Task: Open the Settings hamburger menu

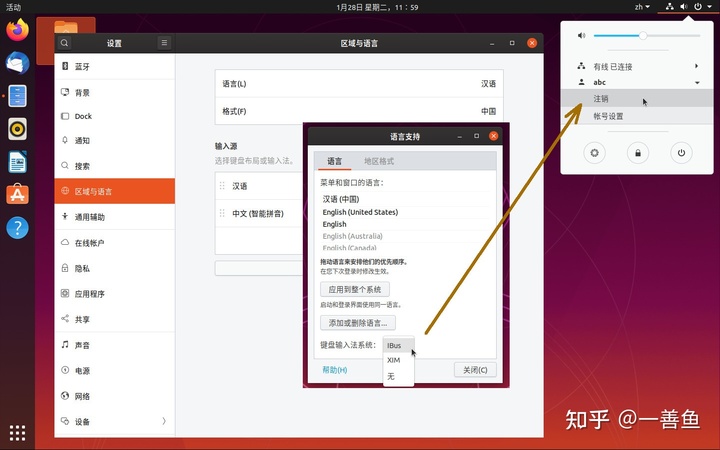Action: point(164,43)
